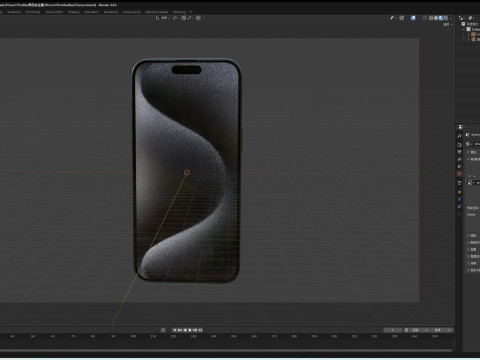Open the Output properties tab

click(x=459, y=152)
